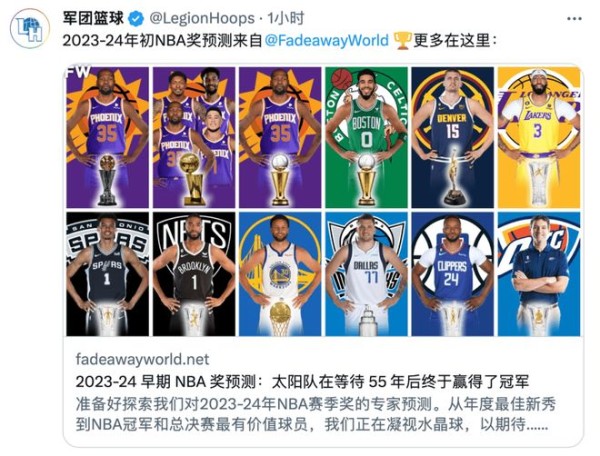Select the Denver number 15 panel
Image resolution: width=600 pixels, height=456 pixels.
[453, 138]
